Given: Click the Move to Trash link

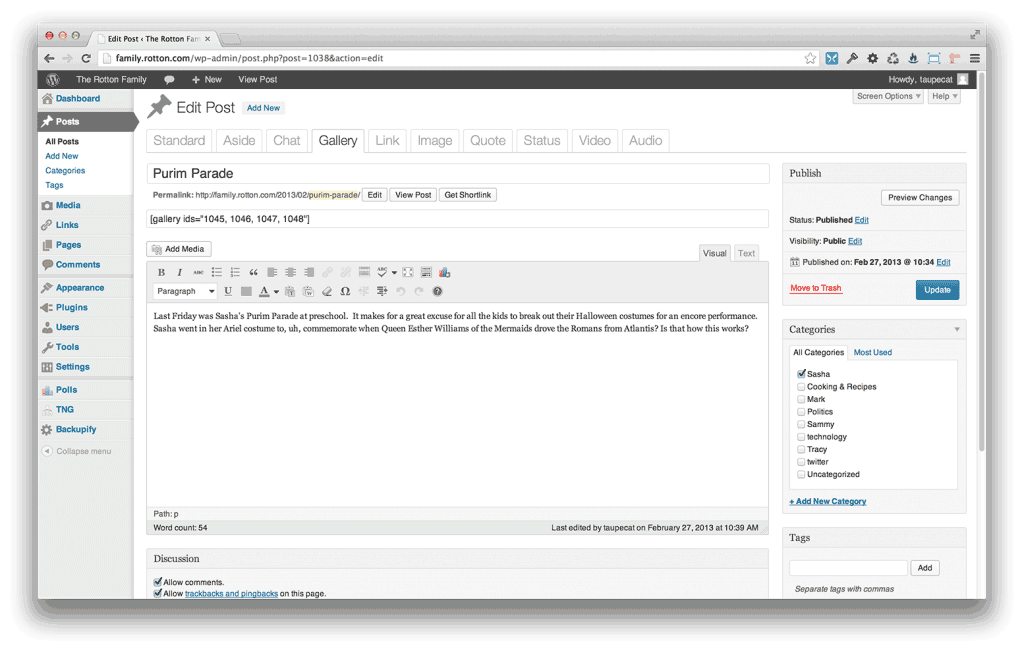Looking at the screenshot, I should tap(816, 288).
